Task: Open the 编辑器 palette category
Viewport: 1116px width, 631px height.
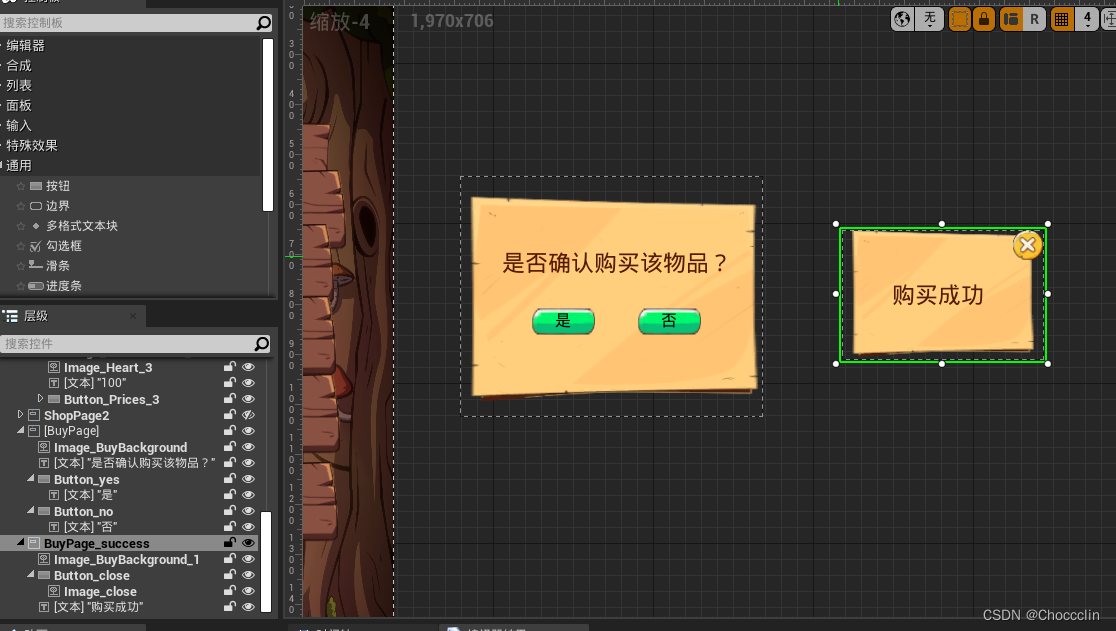Action: pyautogui.click(x=25, y=46)
